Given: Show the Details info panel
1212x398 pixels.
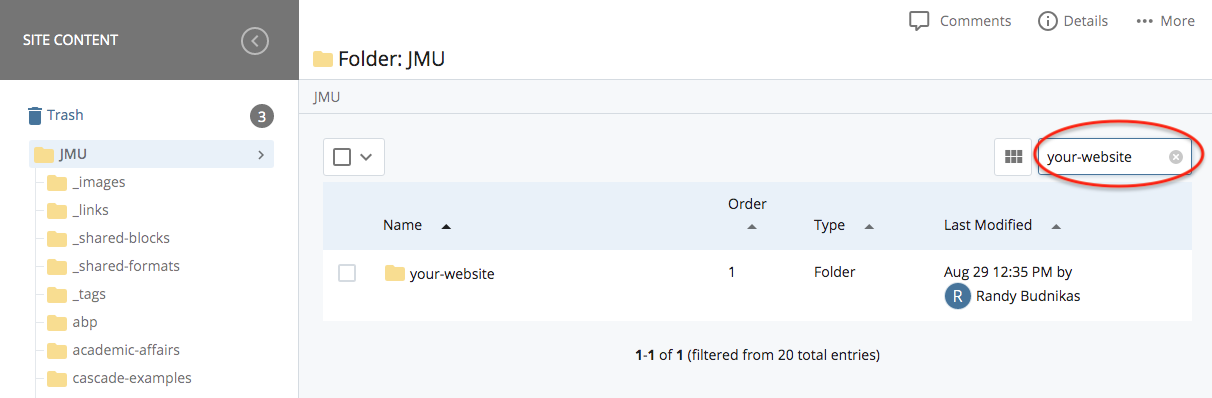Looking at the screenshot, I should pos(1073,21).
